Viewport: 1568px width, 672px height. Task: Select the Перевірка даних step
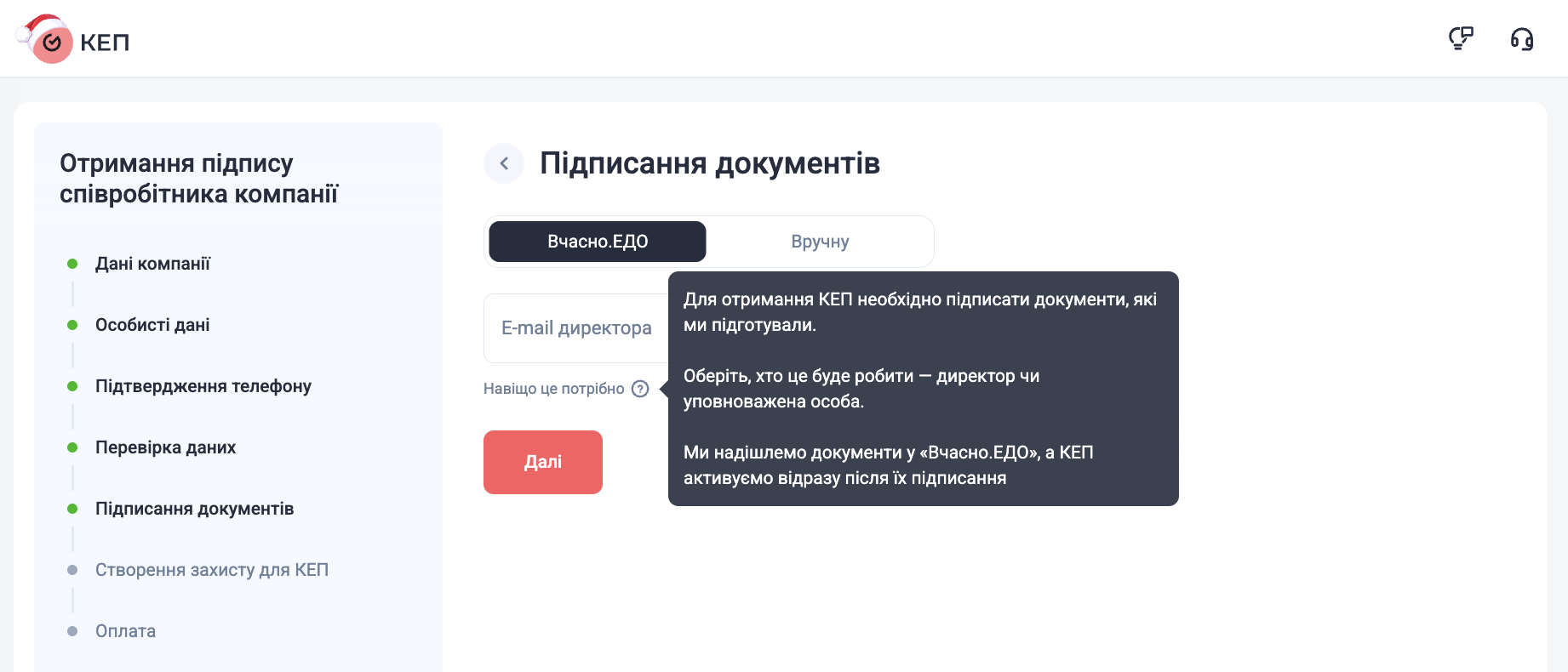click(165, 447)
